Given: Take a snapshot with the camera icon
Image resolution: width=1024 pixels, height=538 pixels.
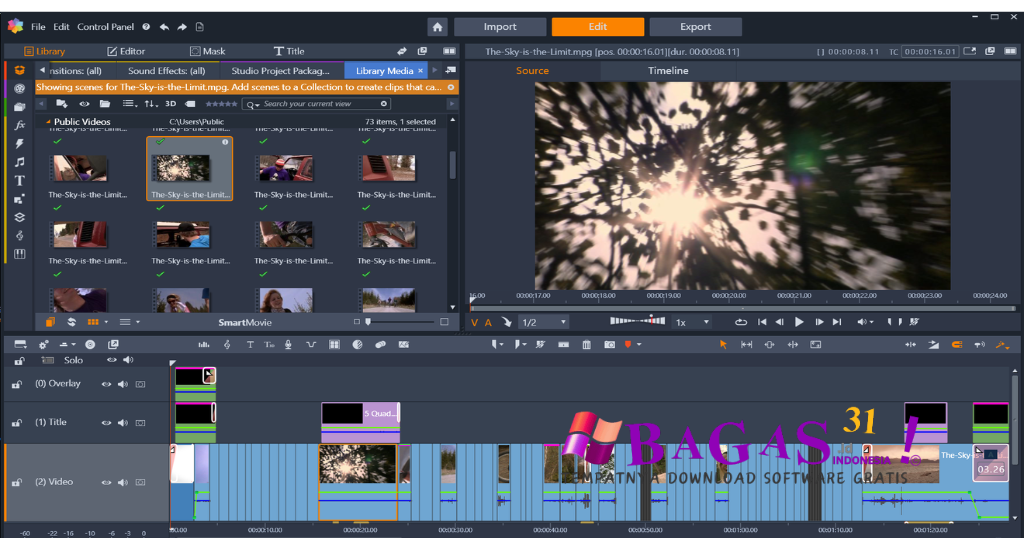Looking at the screenshot, I should point(609,345).
